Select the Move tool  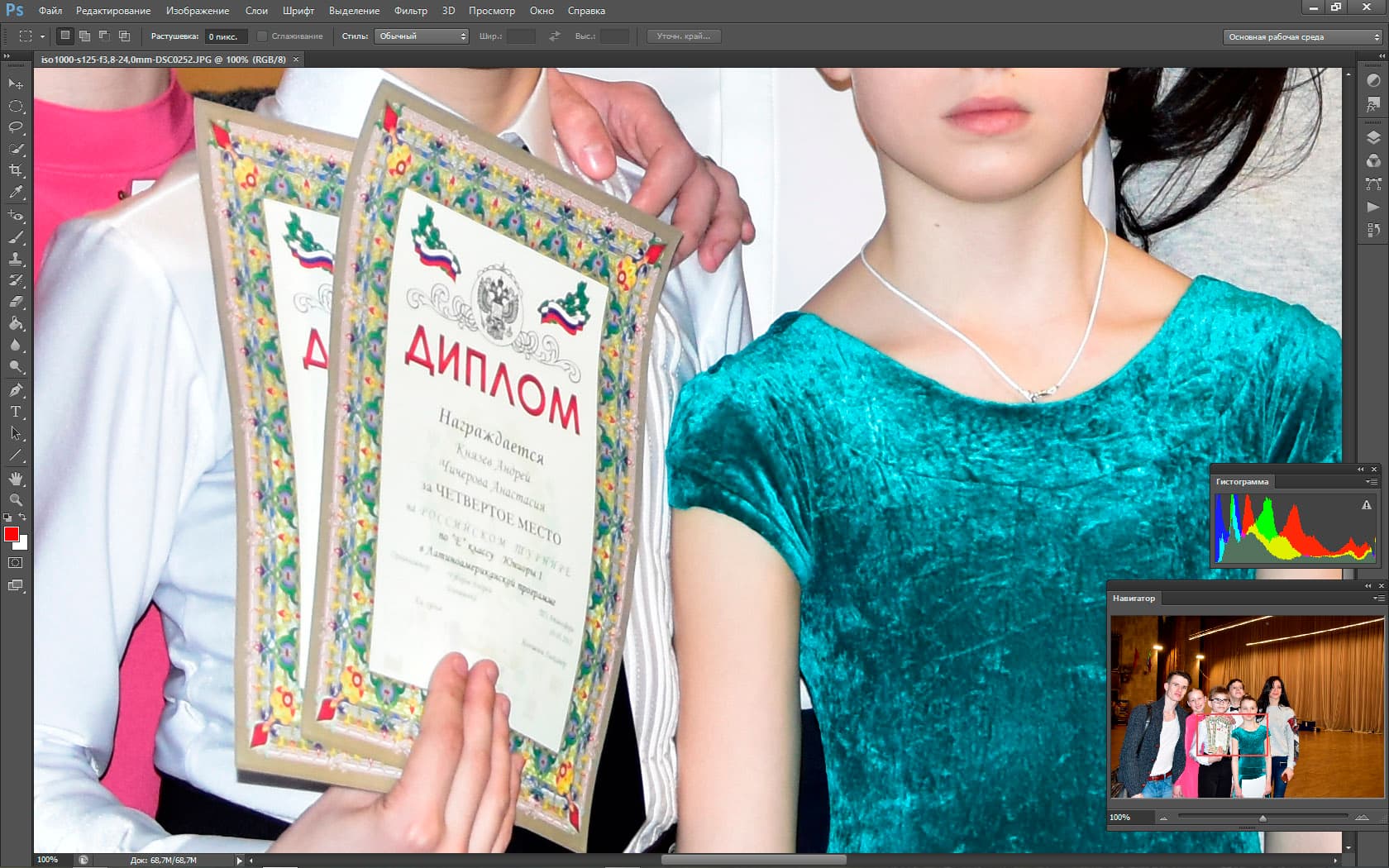(x=16, y=84)
